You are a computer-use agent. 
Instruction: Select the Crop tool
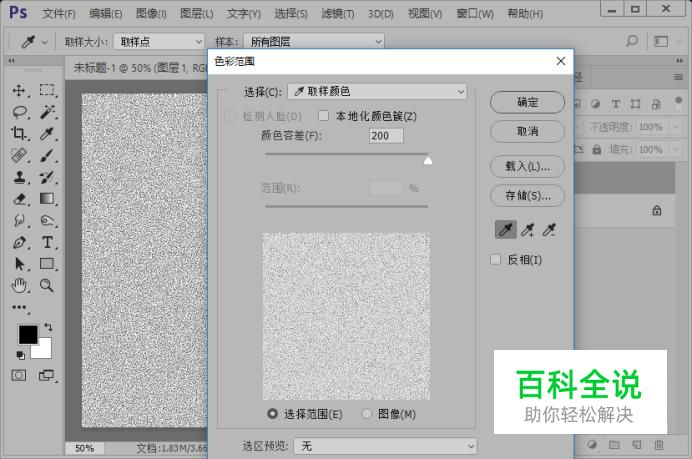(19, 133)
